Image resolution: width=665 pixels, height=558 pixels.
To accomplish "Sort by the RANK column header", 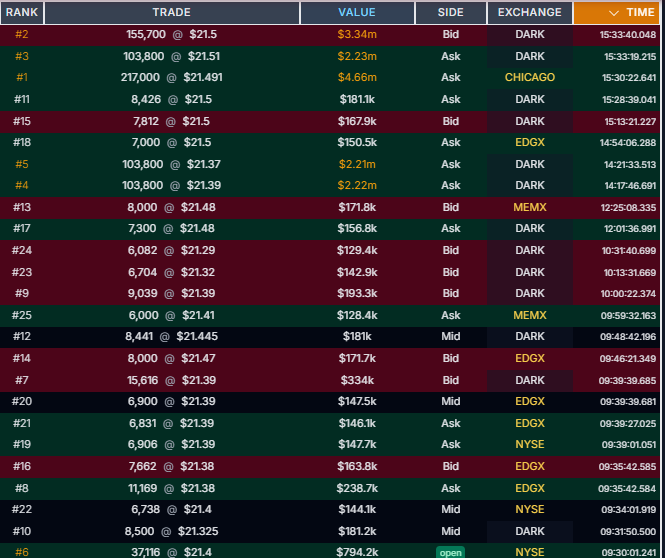I will pyautogui.click(x=22, y=13).
